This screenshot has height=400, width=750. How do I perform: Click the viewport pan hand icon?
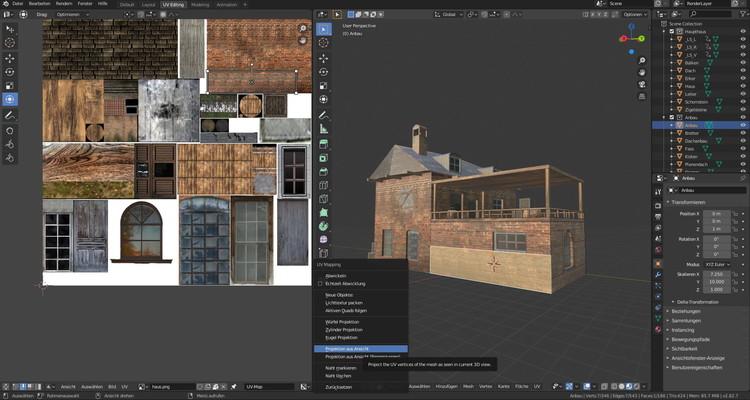[x=642, y=72]
